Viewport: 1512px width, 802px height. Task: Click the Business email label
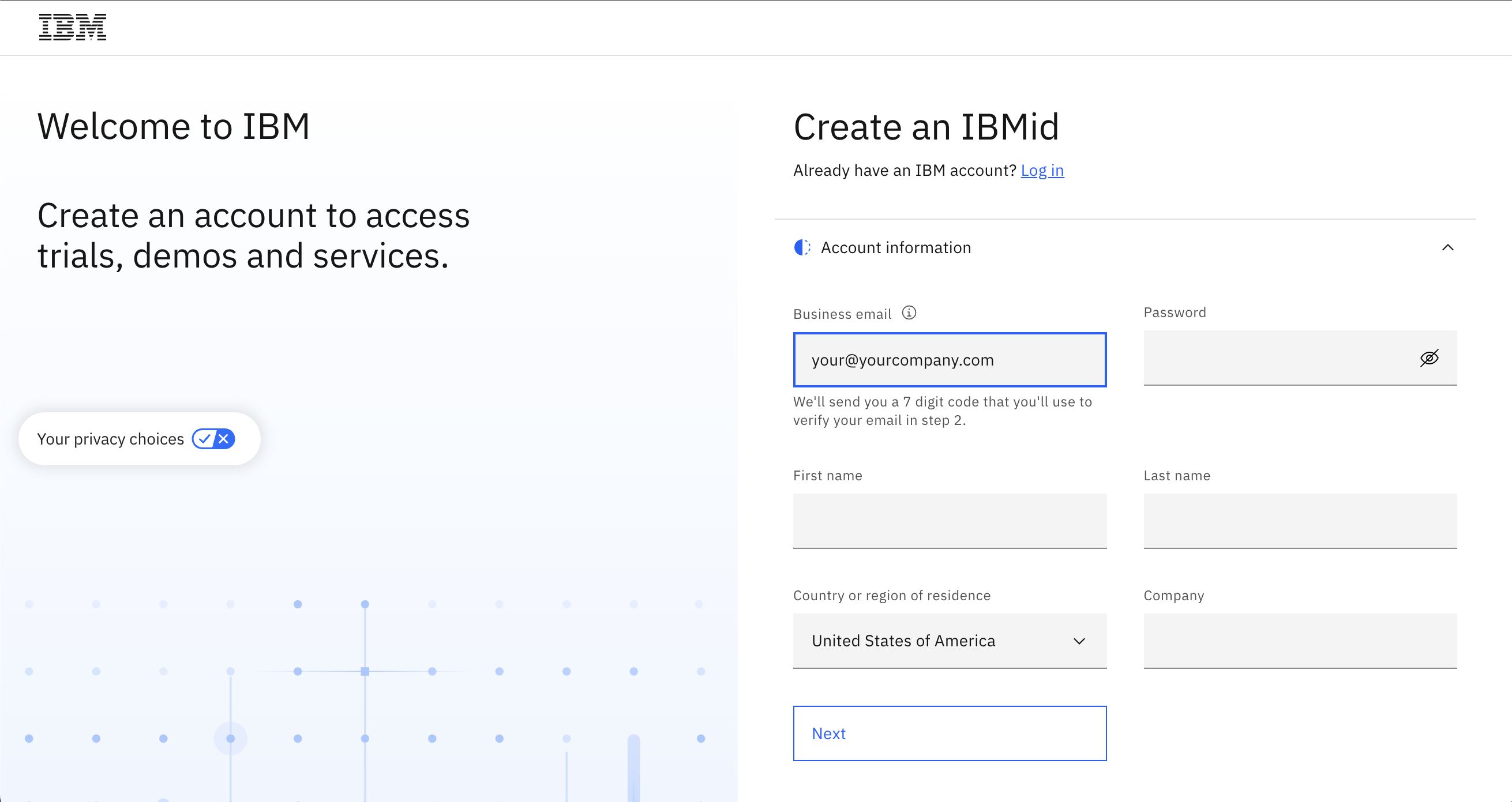pos(842,314)
